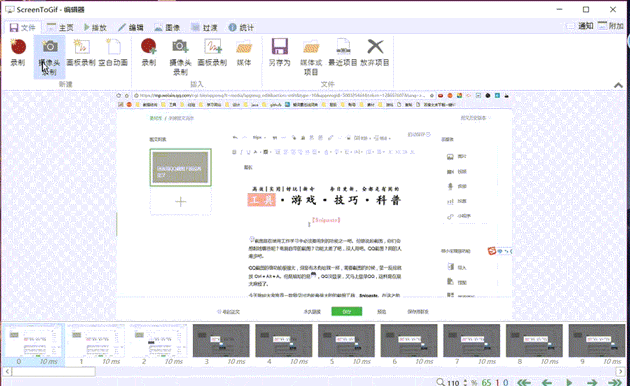Go to previous frame with left arrow
The width and height of the screenshot is (630, 386).
(x=547, y=382)
